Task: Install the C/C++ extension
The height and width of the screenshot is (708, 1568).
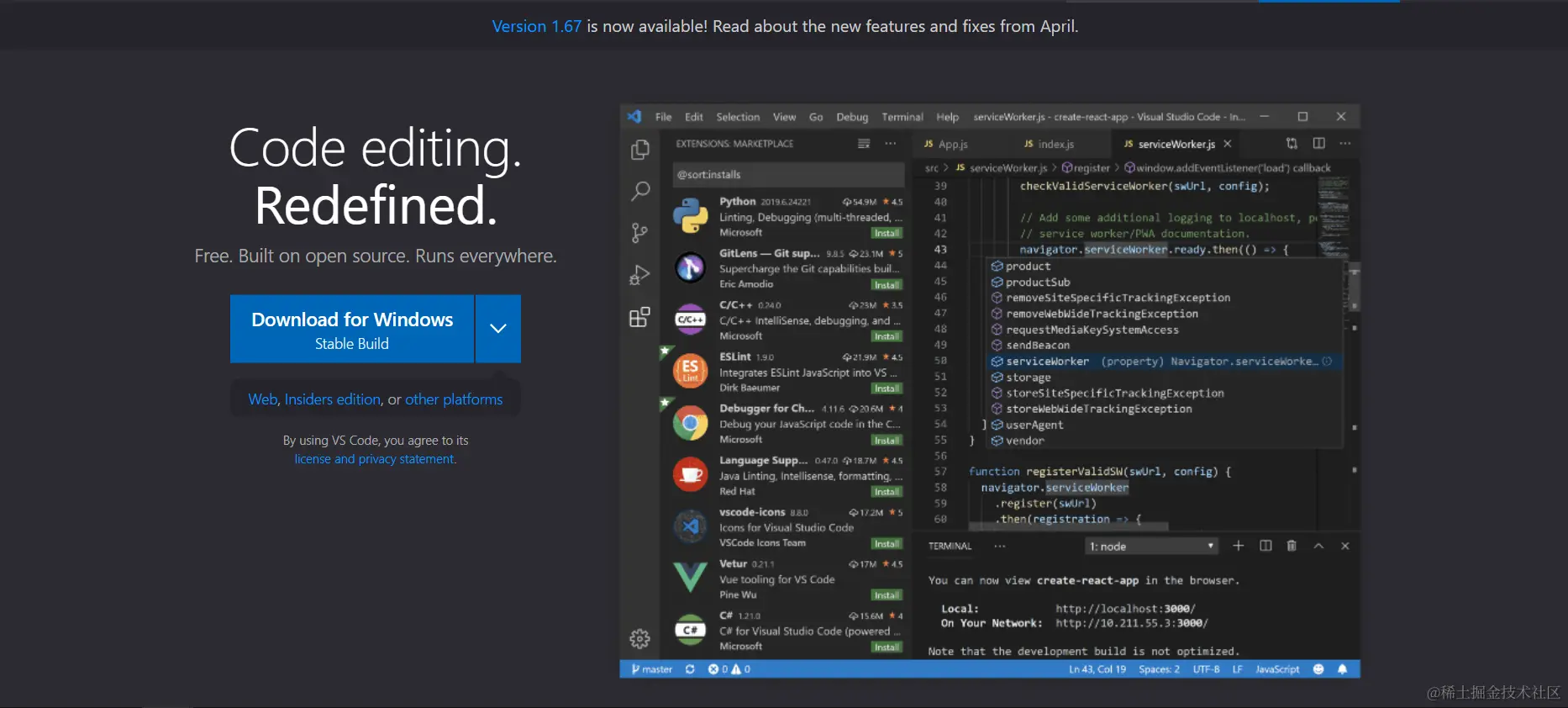Action: (887, 336)
